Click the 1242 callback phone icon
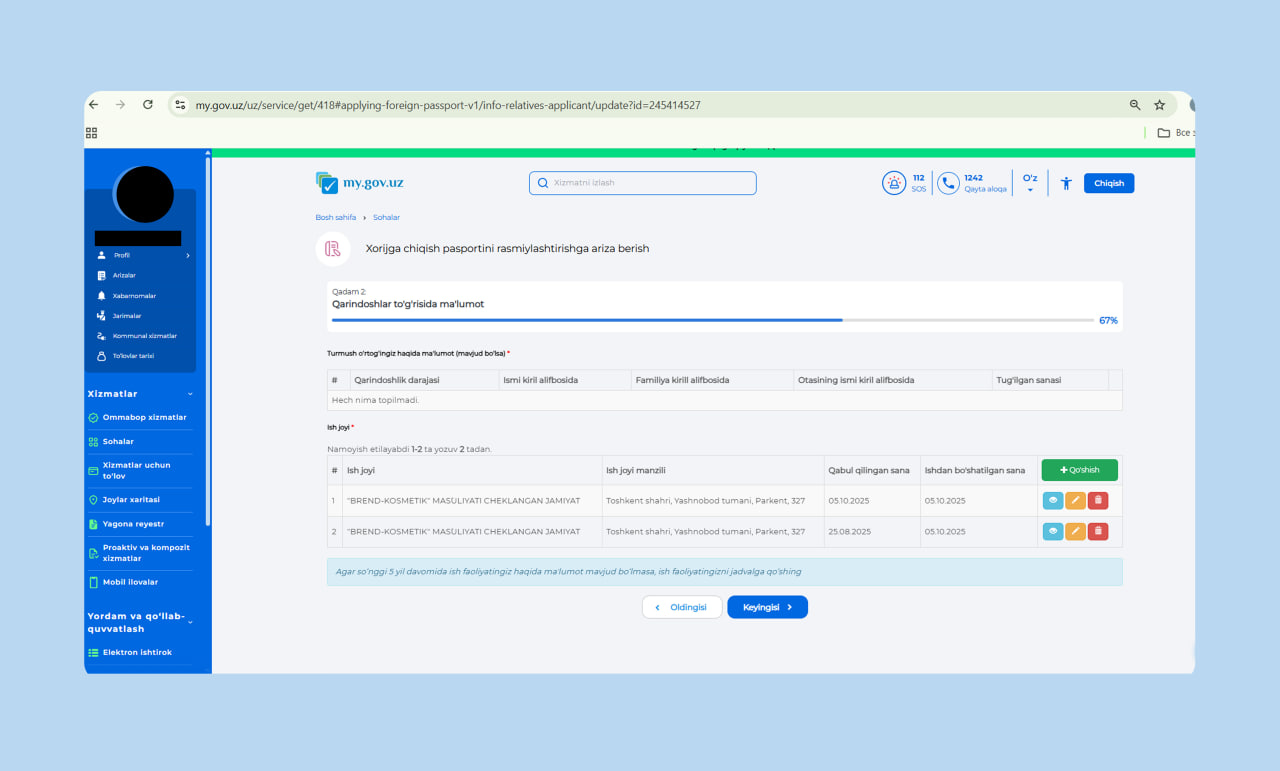The image size is (1280, 771). pyautogui.click(x=948, y=183)
